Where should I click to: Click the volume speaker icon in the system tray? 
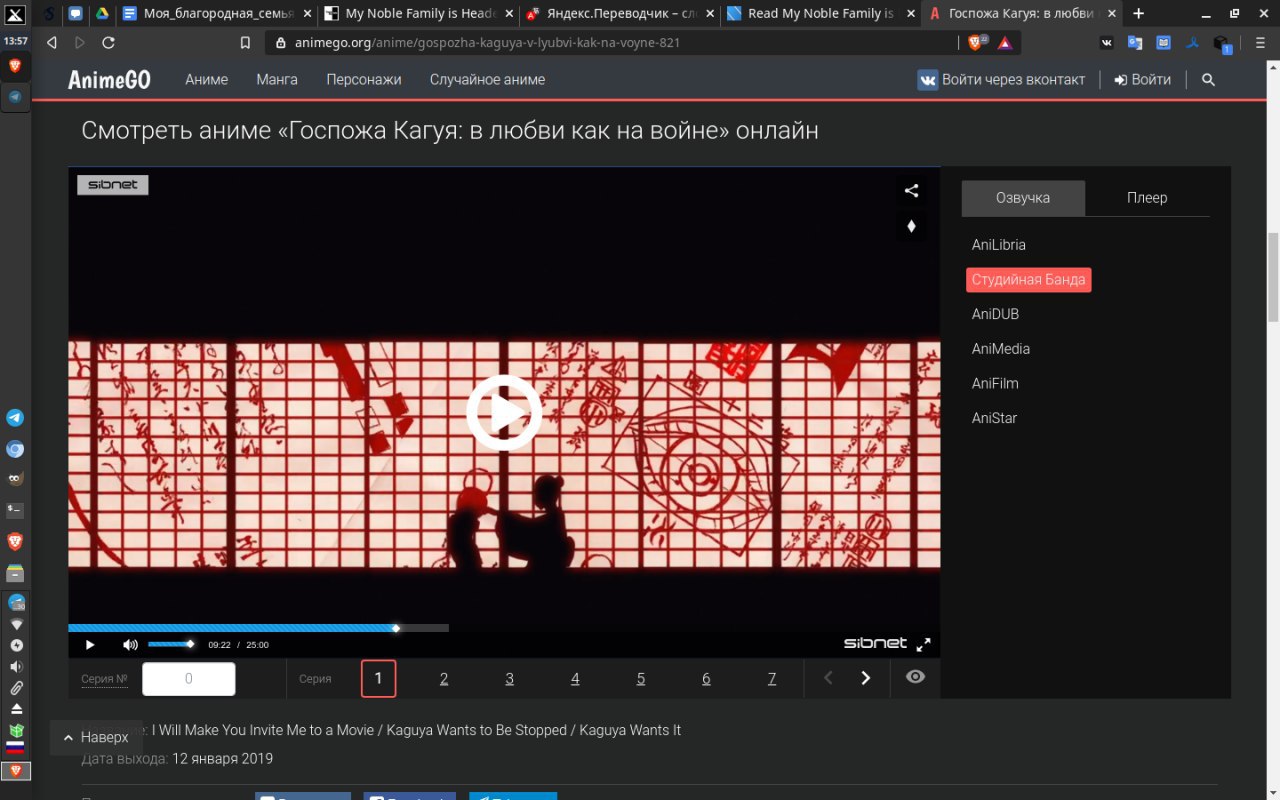(16, 667)
